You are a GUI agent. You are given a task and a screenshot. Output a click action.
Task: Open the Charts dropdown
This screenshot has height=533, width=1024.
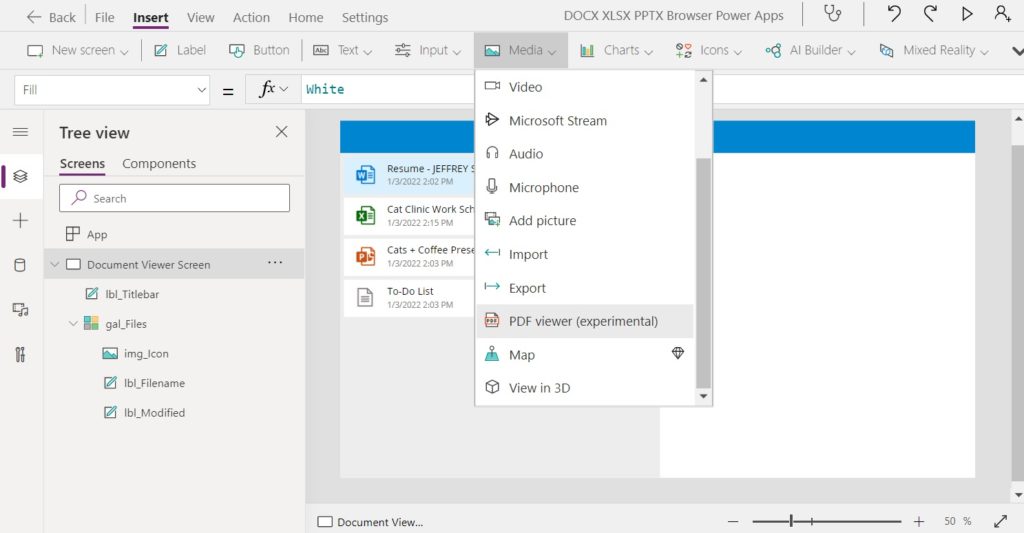click(616, 50)
